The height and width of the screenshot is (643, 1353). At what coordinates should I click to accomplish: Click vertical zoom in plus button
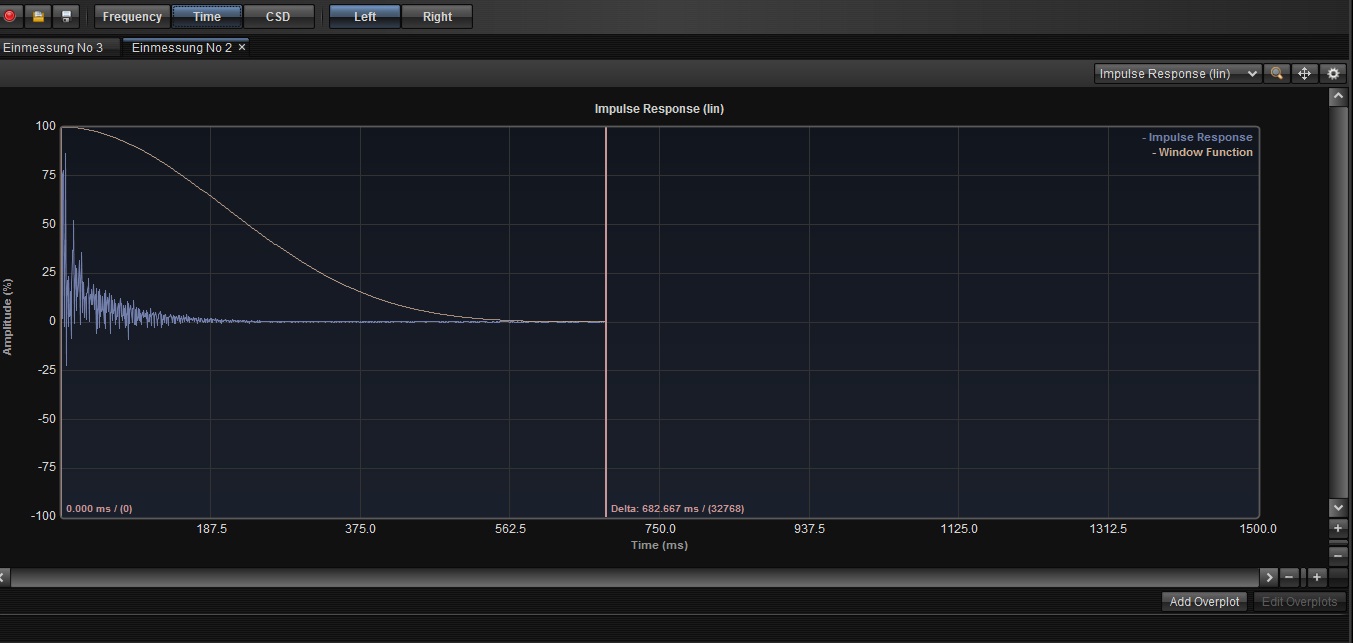[x=1338, y=528]
